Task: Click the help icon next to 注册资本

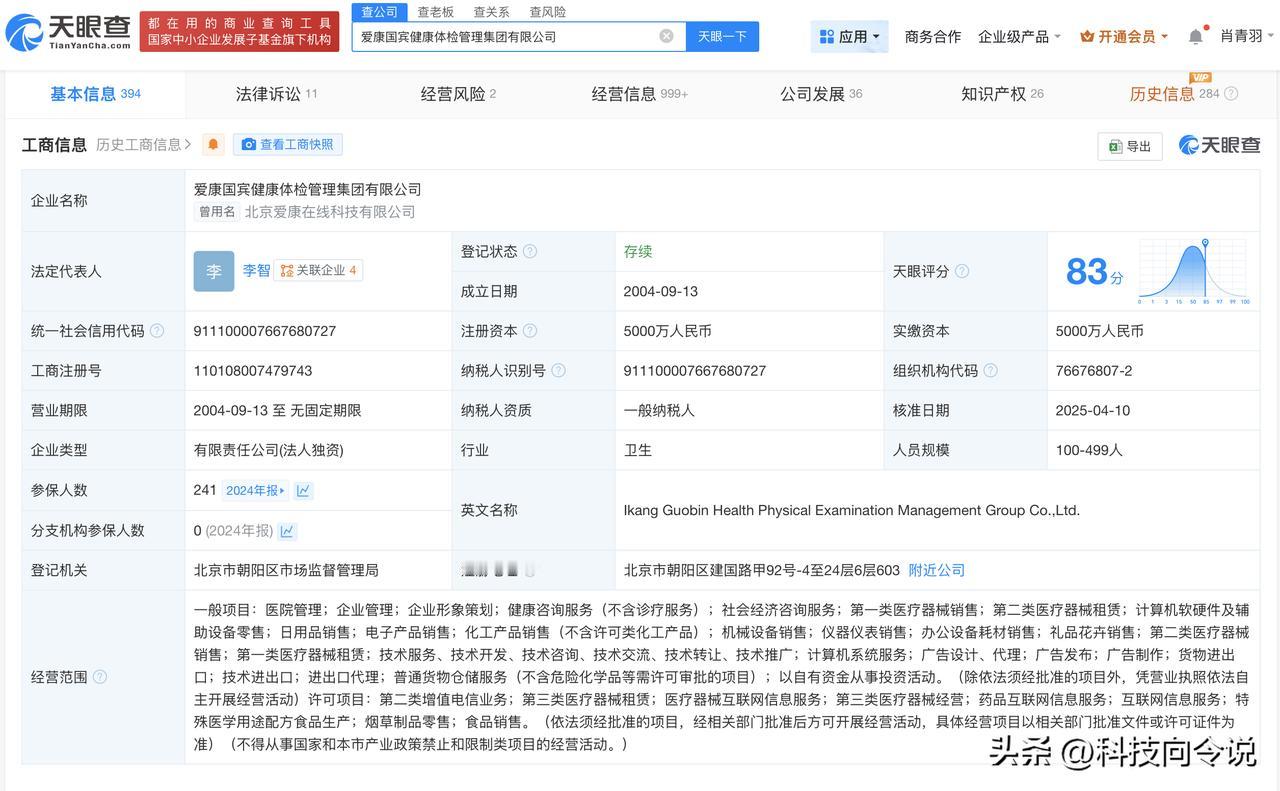Action: 530,331
